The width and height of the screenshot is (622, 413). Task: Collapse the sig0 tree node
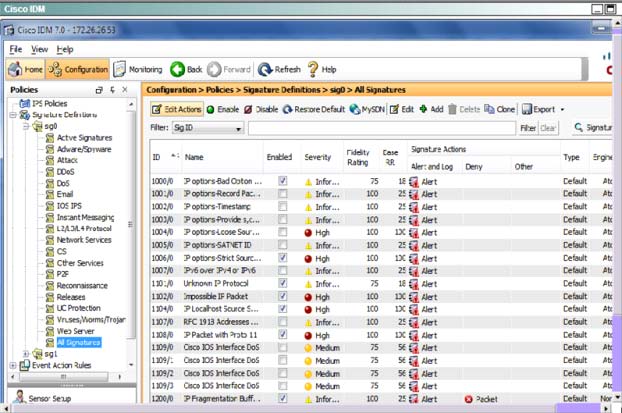point(26,127)
